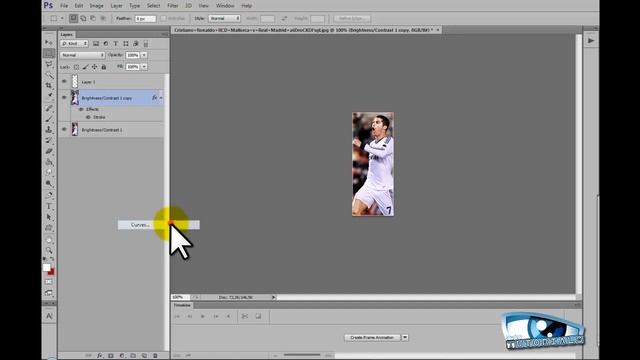Click the trash icon to delete layer

(155, 356)
